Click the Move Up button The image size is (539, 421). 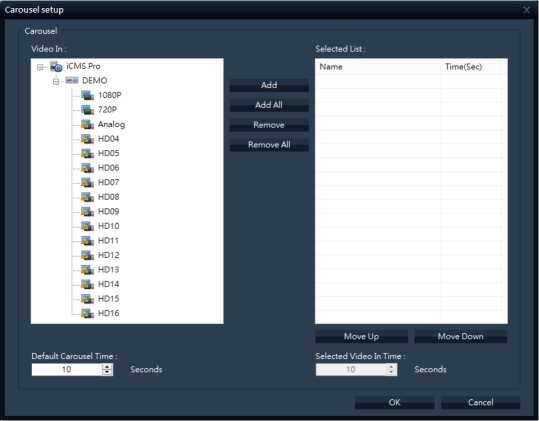(x=361, y=336)
